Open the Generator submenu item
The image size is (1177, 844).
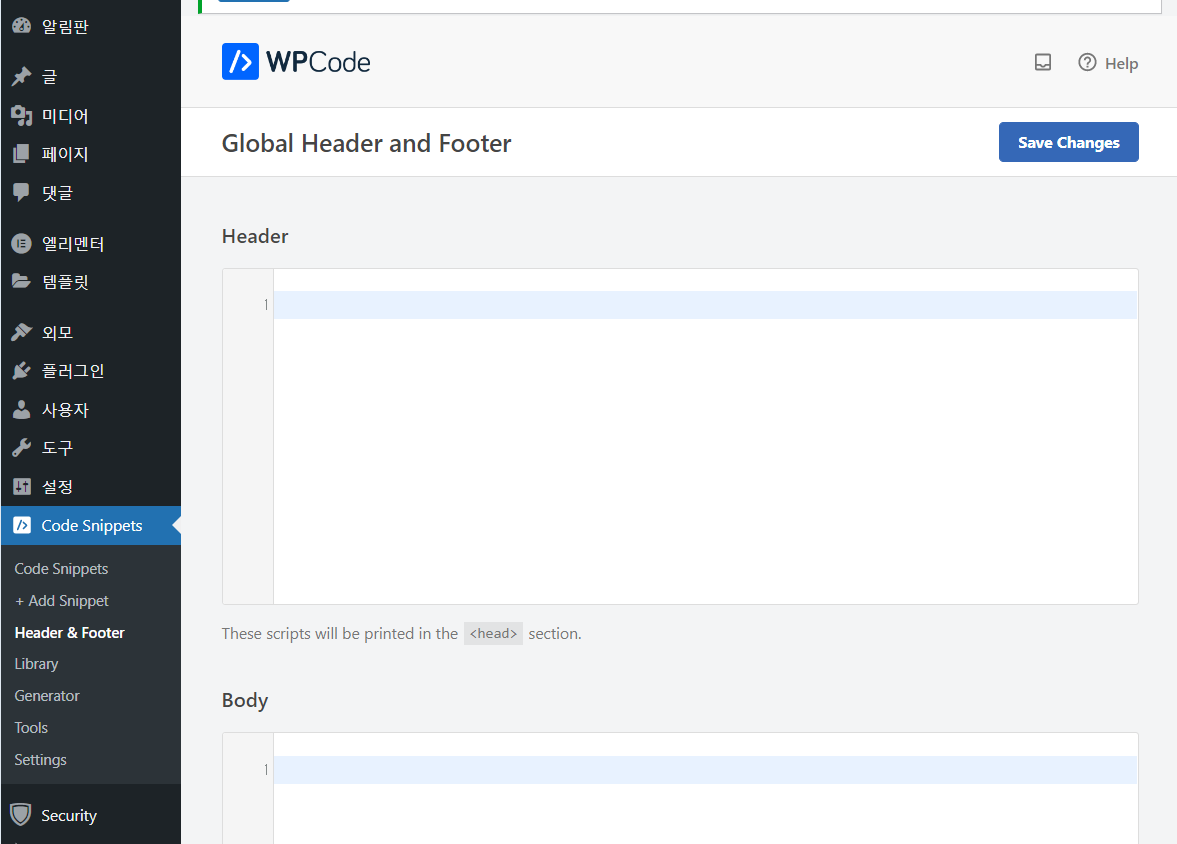[47, 695]
